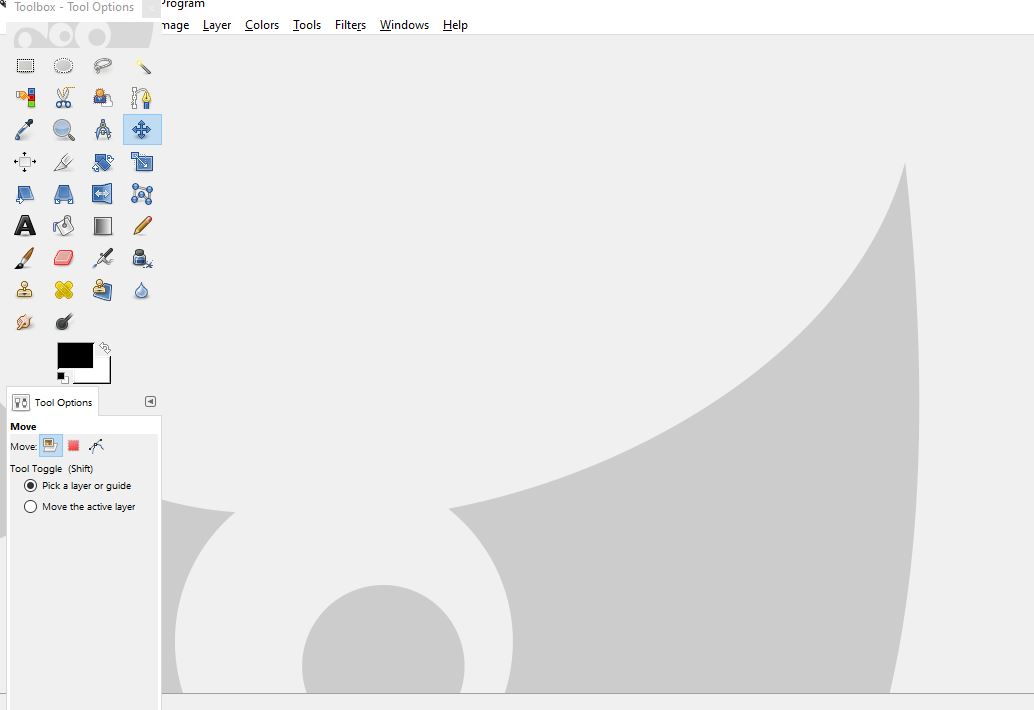
Task: Pick the Smudge finger tool
Action: [x=25, y=322]
